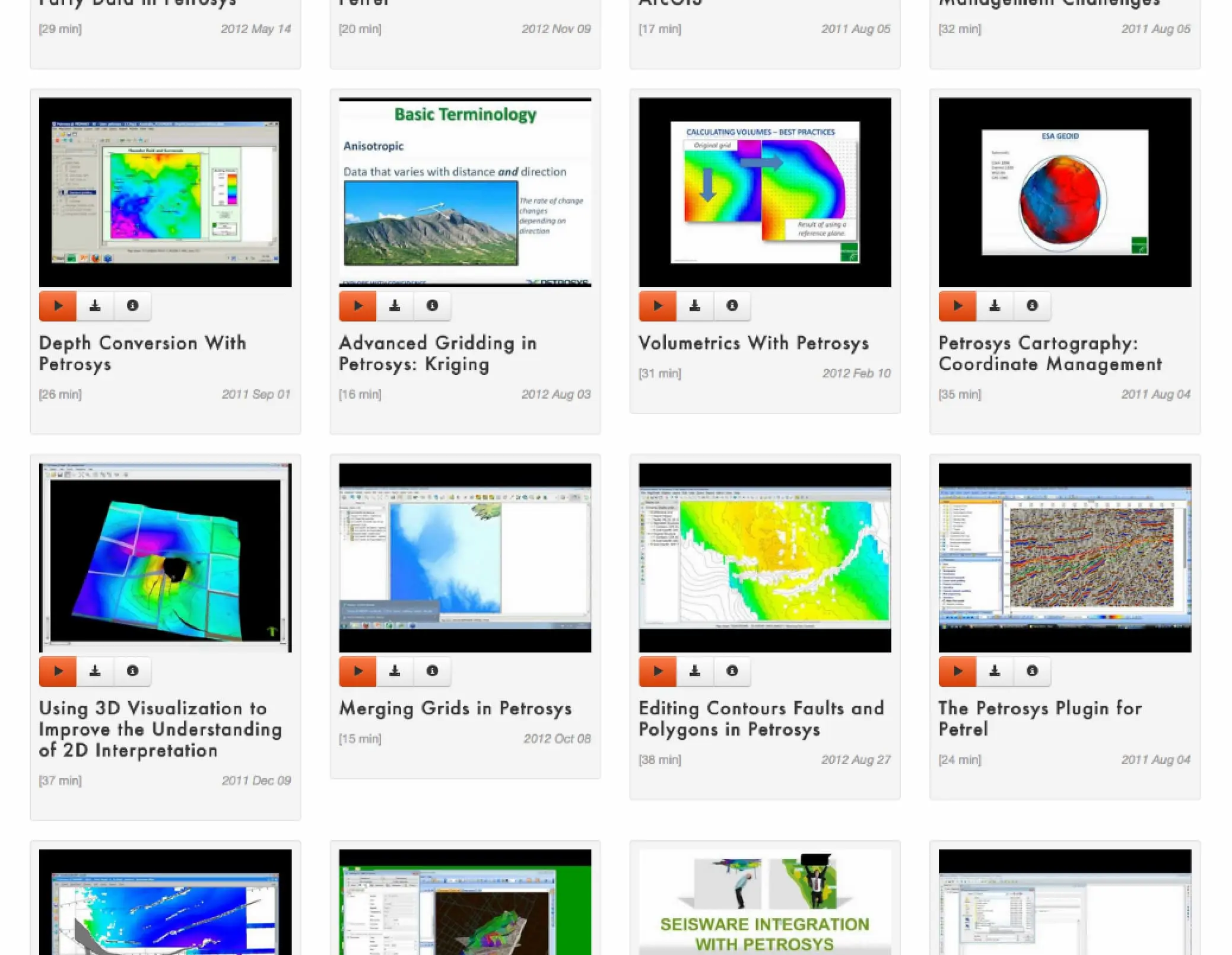The height and width of the screenshot is (955, 1232).
Task: Download Advanced Gridding in Petrosys: Kriging video
Action: (395, 306)
